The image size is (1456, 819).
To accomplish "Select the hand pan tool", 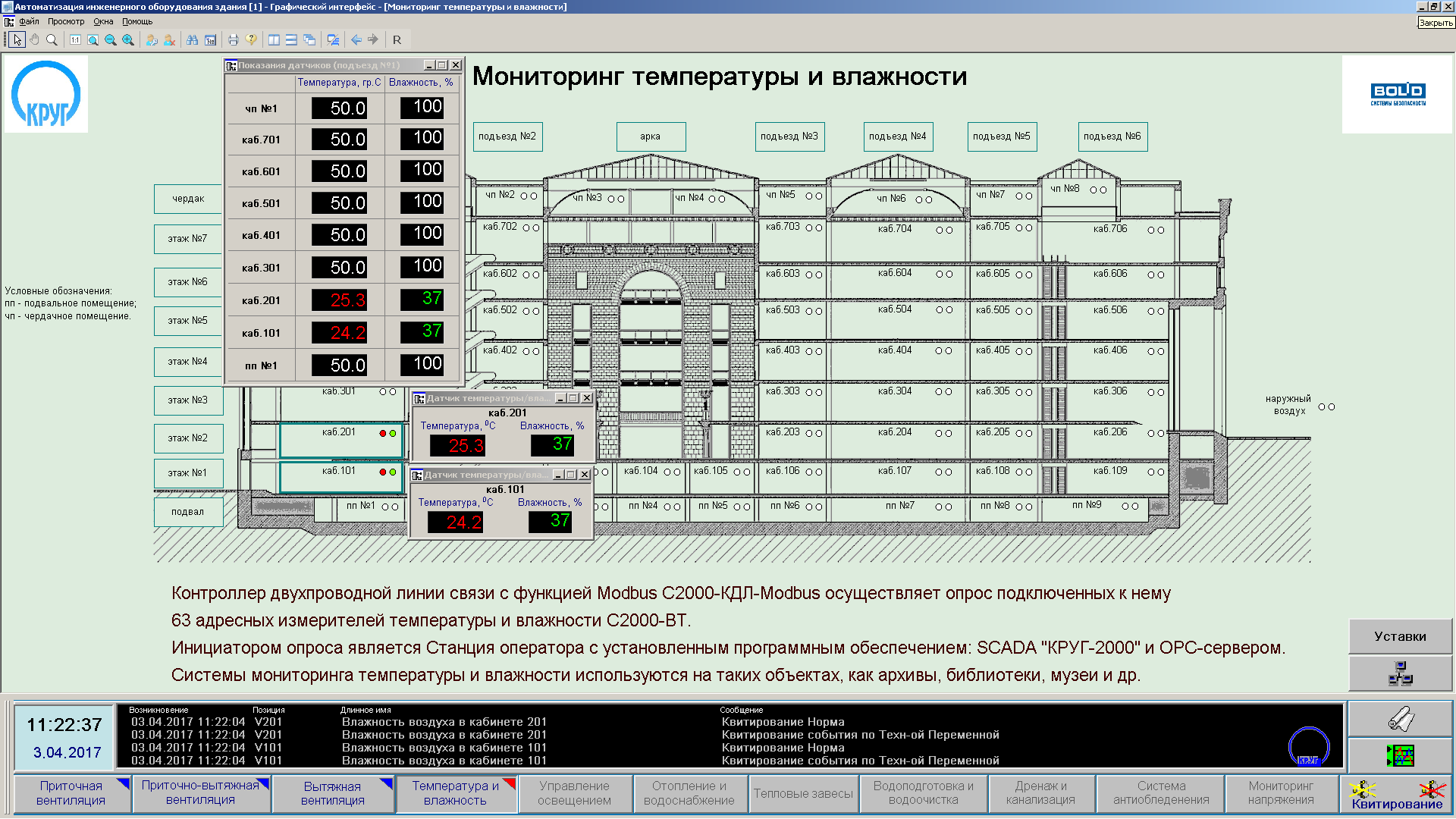I will [x=34, y=39].
